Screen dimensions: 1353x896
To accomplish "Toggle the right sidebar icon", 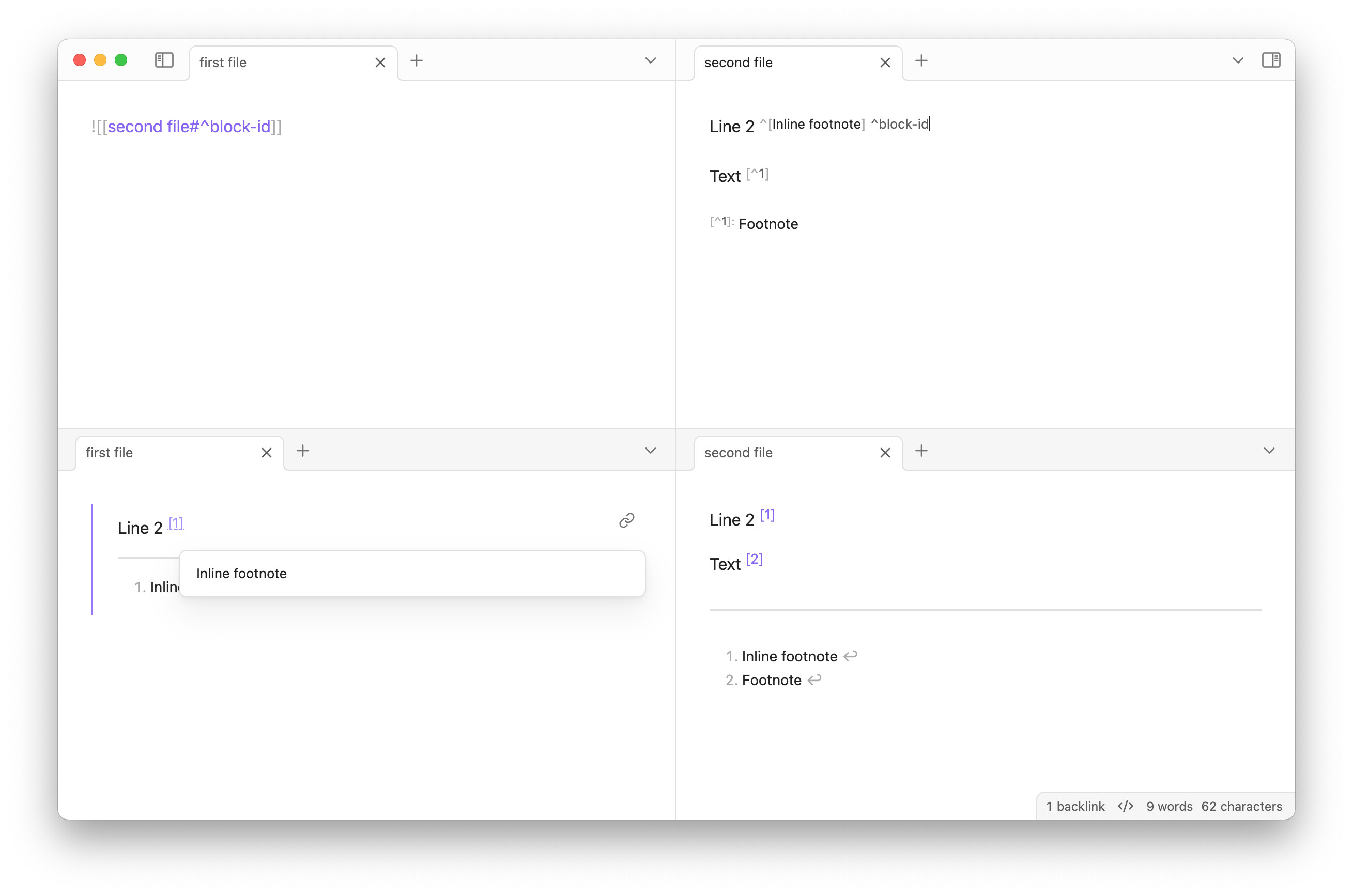I will pyautogui.click(x=1270, y=60).
